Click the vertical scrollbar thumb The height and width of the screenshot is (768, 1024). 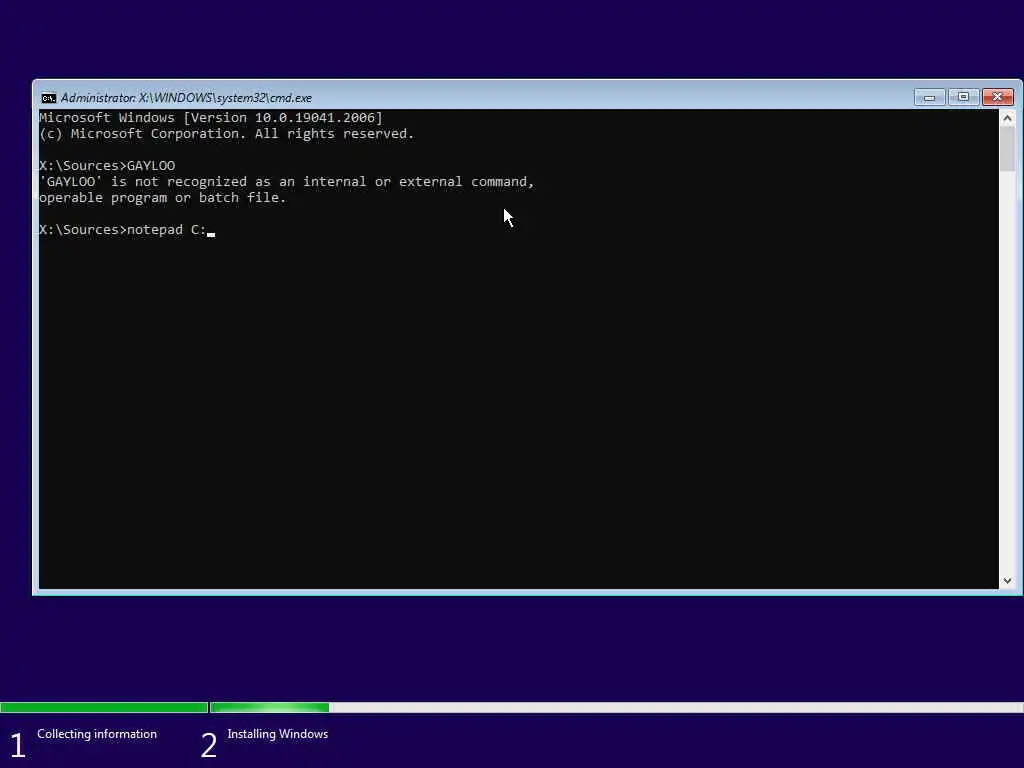1007,149
